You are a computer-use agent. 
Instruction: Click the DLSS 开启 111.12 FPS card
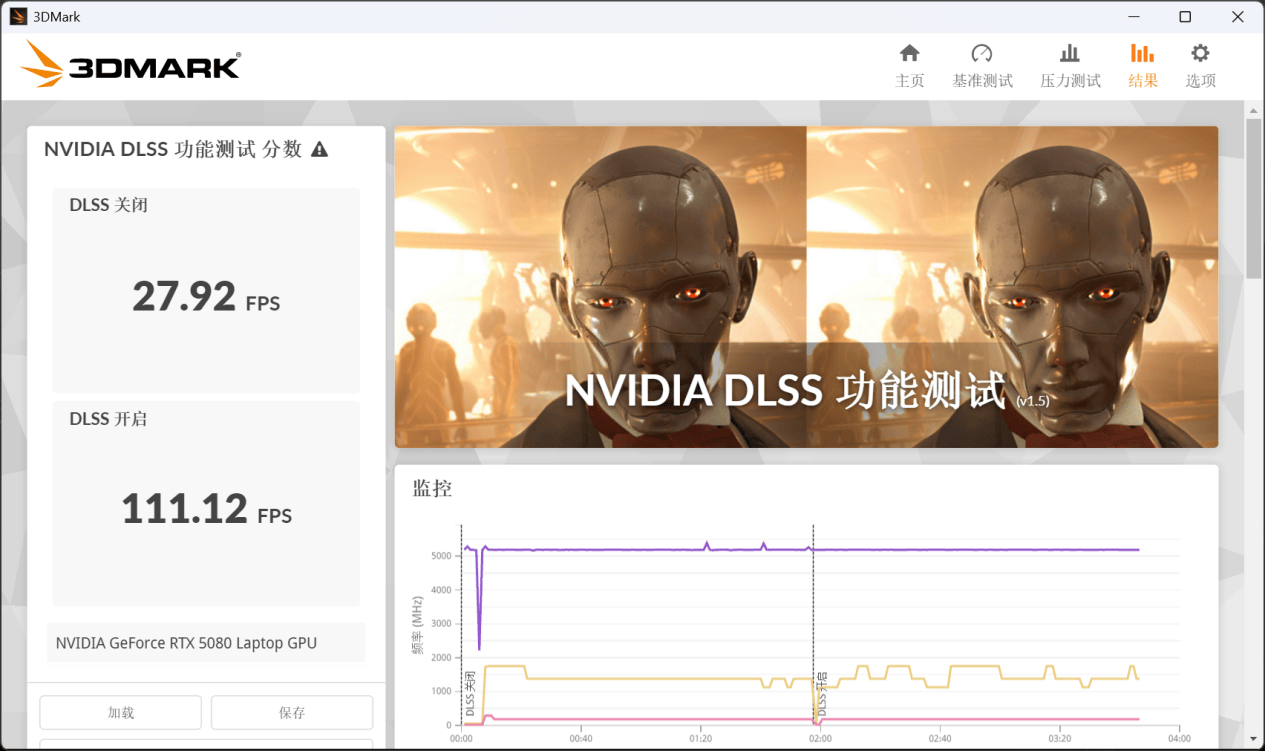tap(206, 504)
